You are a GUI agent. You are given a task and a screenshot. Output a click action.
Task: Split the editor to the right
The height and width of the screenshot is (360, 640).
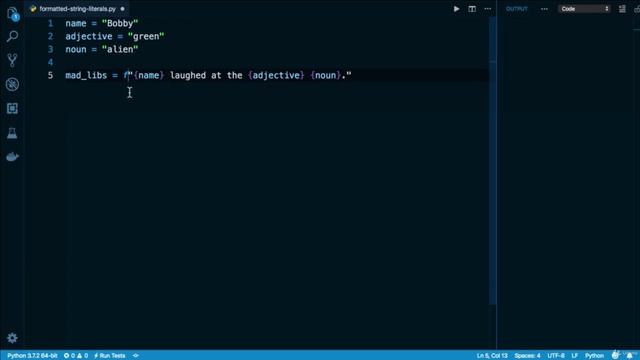tap(472, 9)
